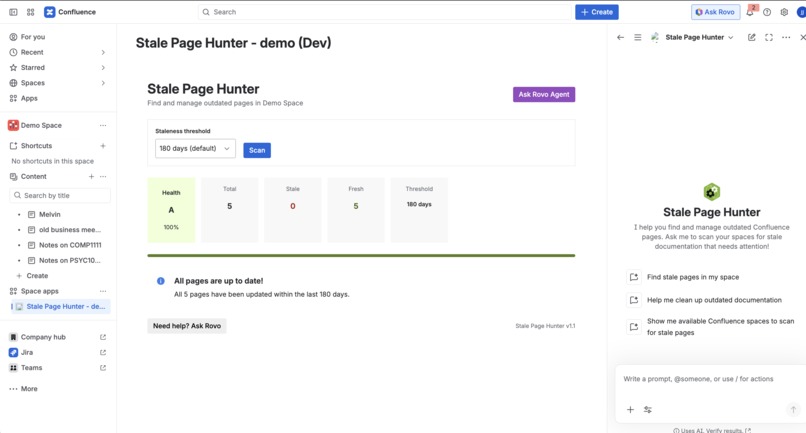806x433 pixels.
Task: Click Need help? Ask Rovo button
Action: [x=187, y=326]
